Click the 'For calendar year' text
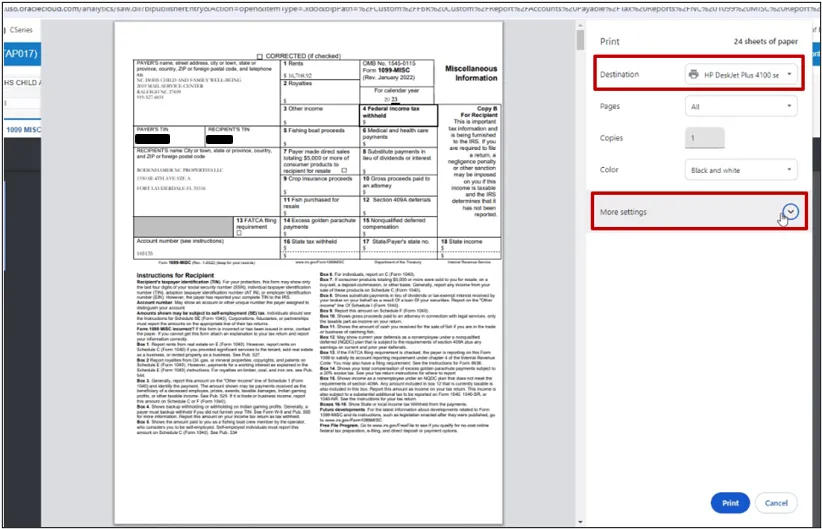Image resolution: width=822 pixels, height=529 pixels. click(x=396, y=90)
